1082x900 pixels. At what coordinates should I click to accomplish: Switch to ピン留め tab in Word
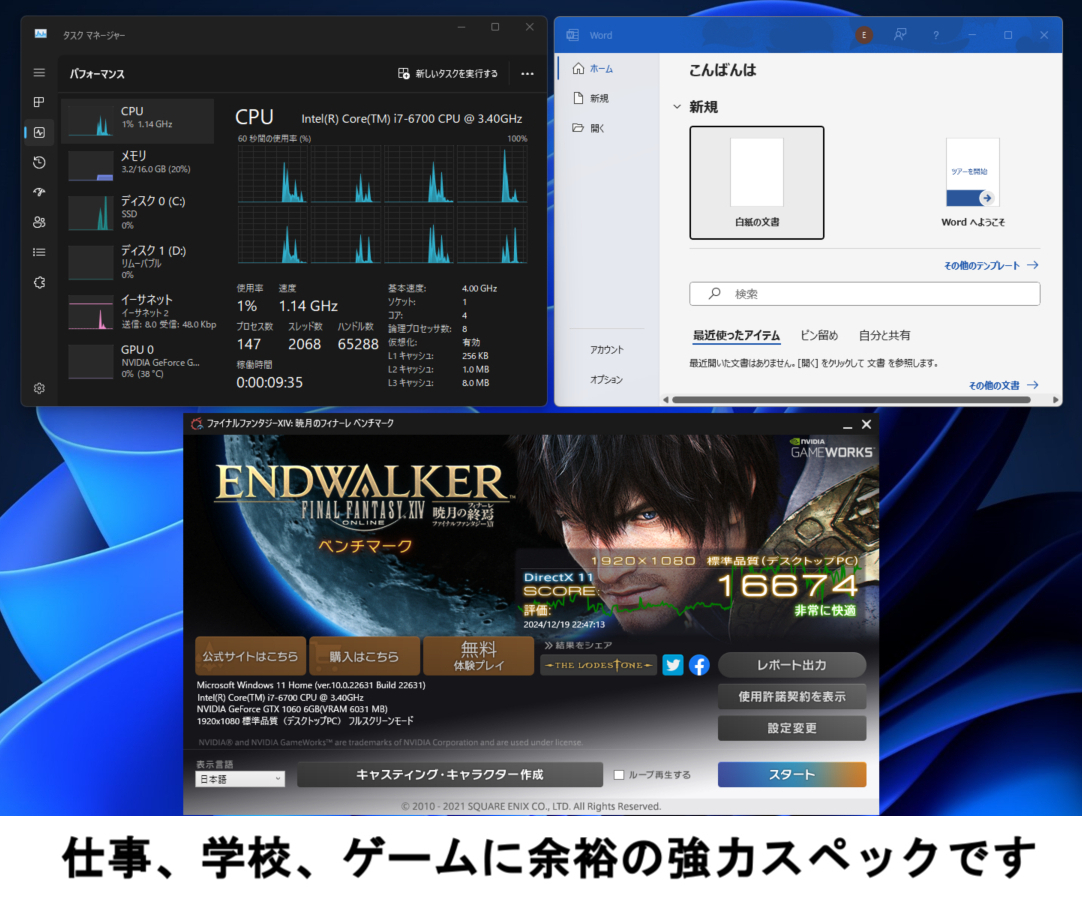point(819,335)
